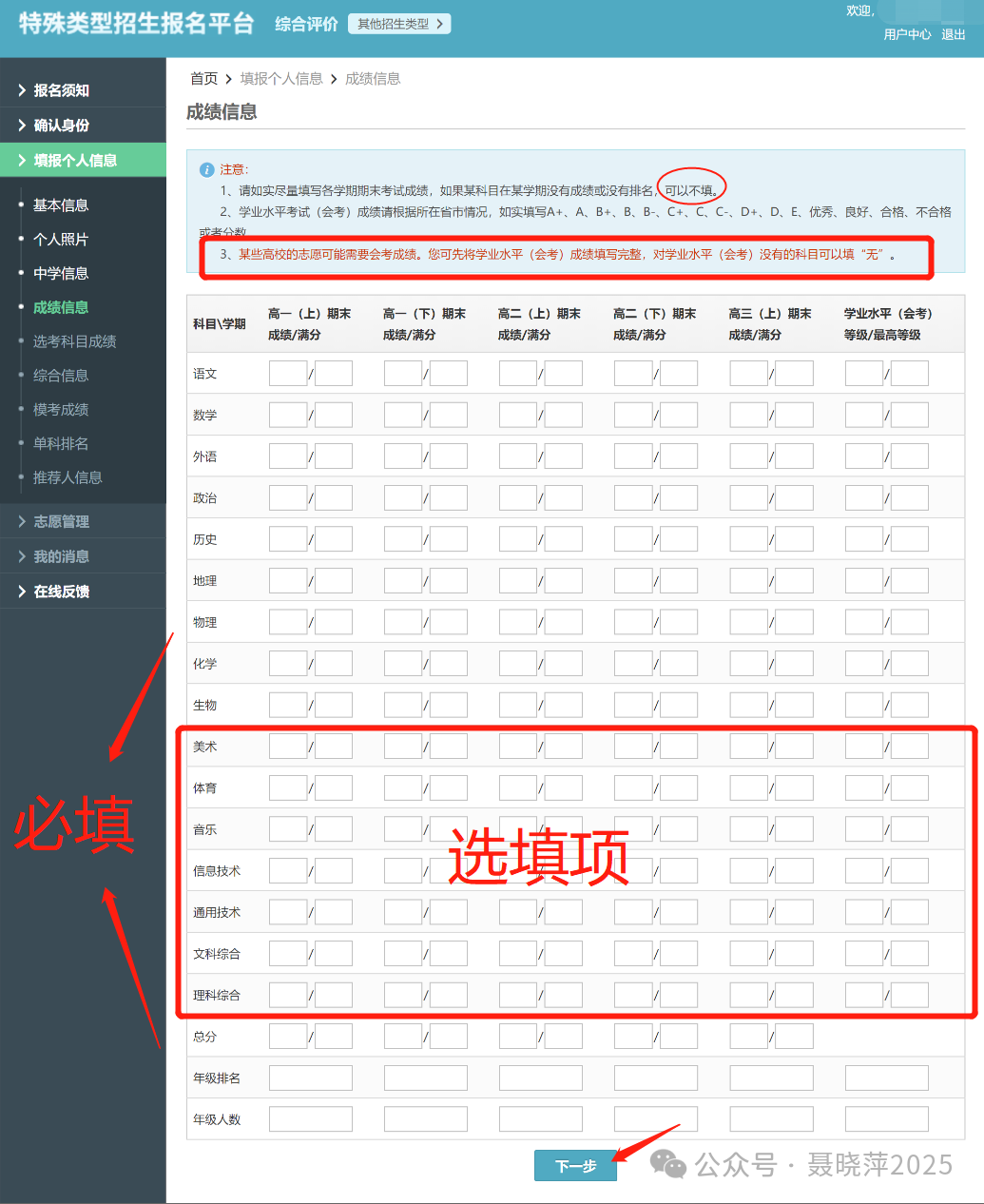Viewport: 984px width, 1204px height.
Task: Collapse the 填报个人信息 sidebar section
Action: click(83, 160)
